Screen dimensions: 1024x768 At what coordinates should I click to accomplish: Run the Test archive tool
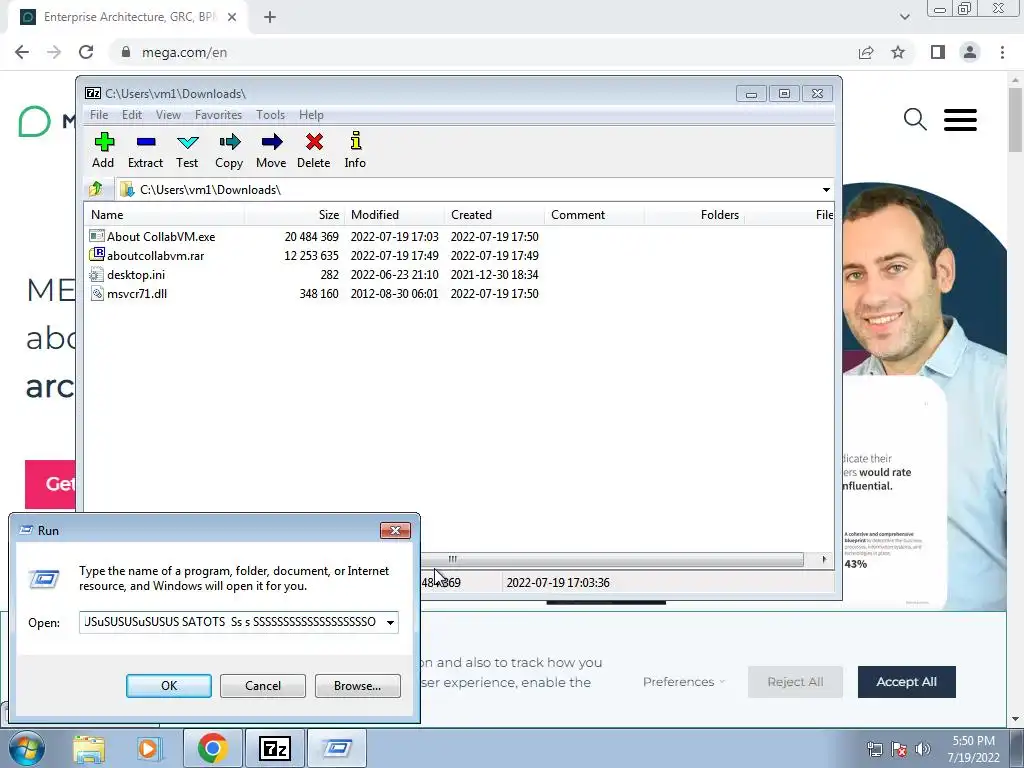(x=187, y=150)
